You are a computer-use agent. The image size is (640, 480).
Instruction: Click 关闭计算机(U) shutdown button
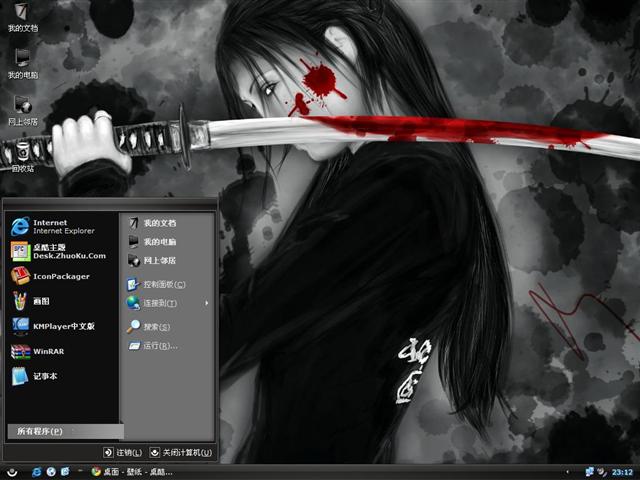(181, 452)
